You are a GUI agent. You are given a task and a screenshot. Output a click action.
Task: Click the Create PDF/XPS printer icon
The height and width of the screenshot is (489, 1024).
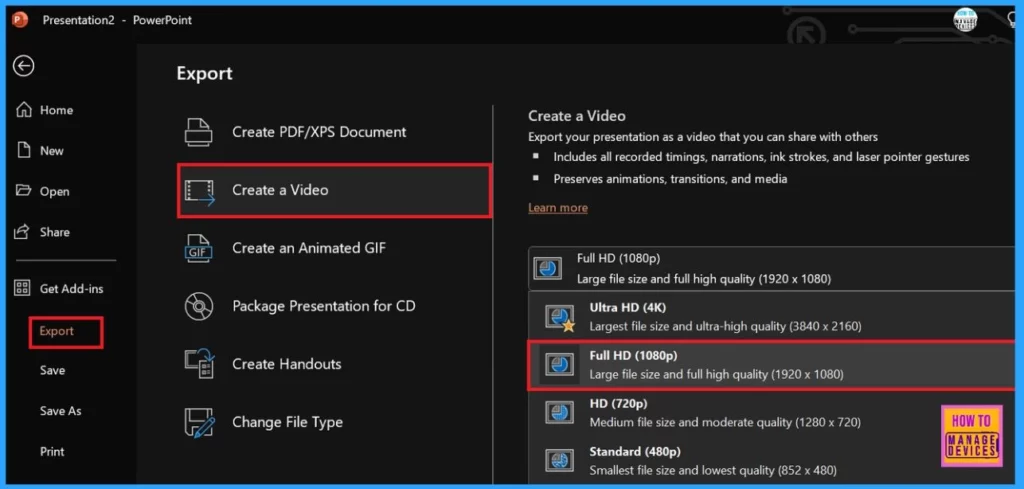tap(199, 132)
